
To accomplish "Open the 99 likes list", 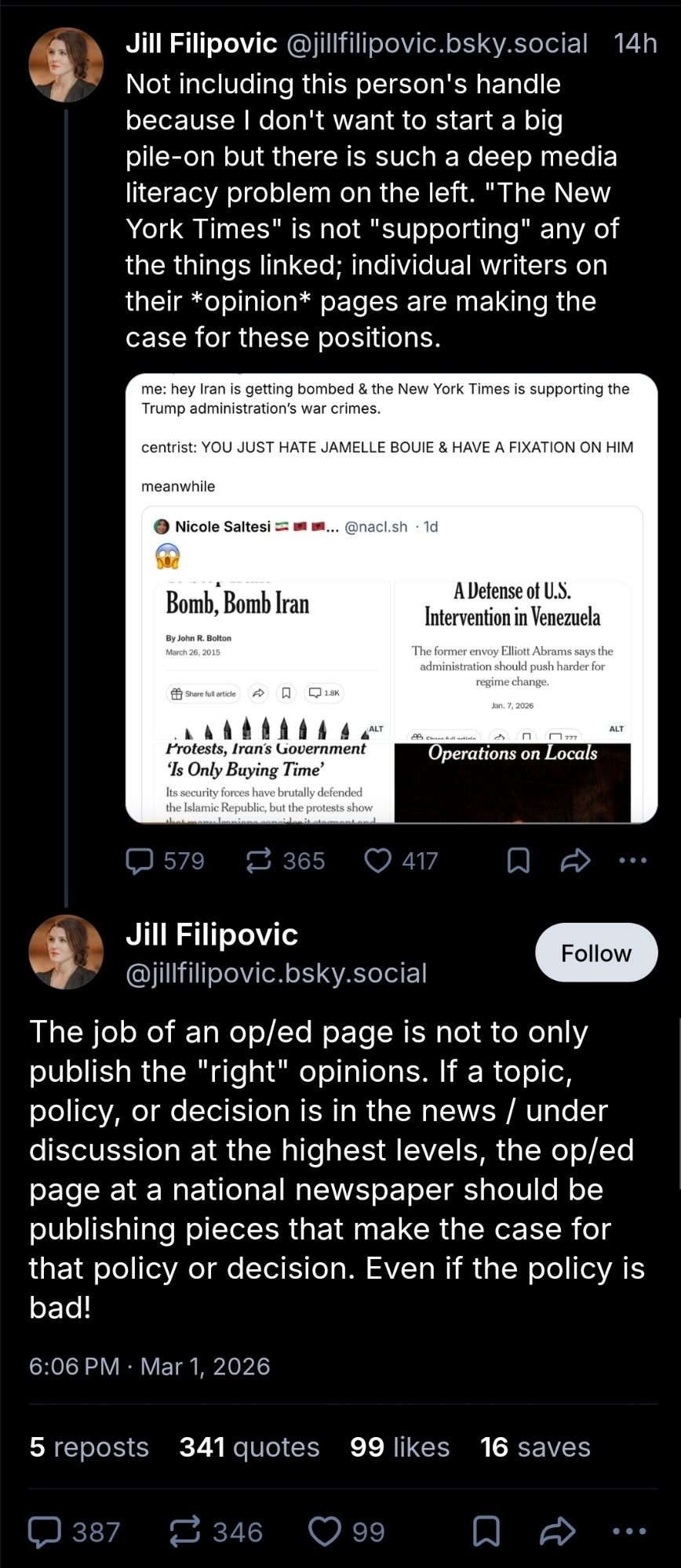I will pos(399,1446).
